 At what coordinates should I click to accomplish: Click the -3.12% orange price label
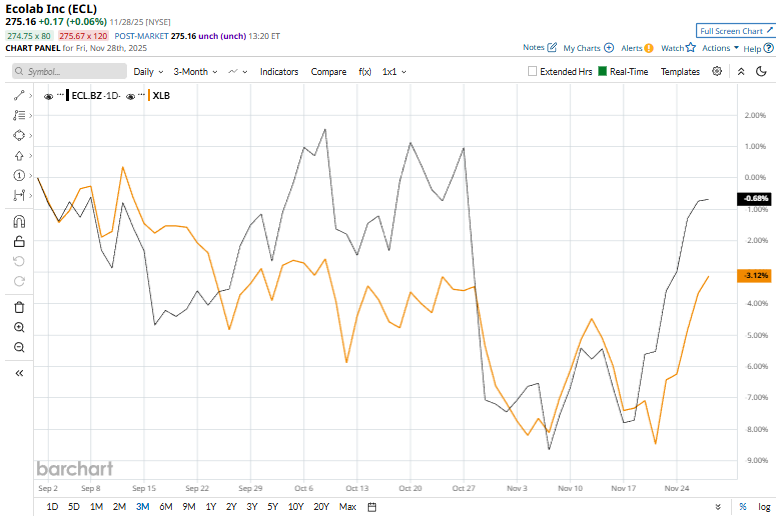coord(754,275)
